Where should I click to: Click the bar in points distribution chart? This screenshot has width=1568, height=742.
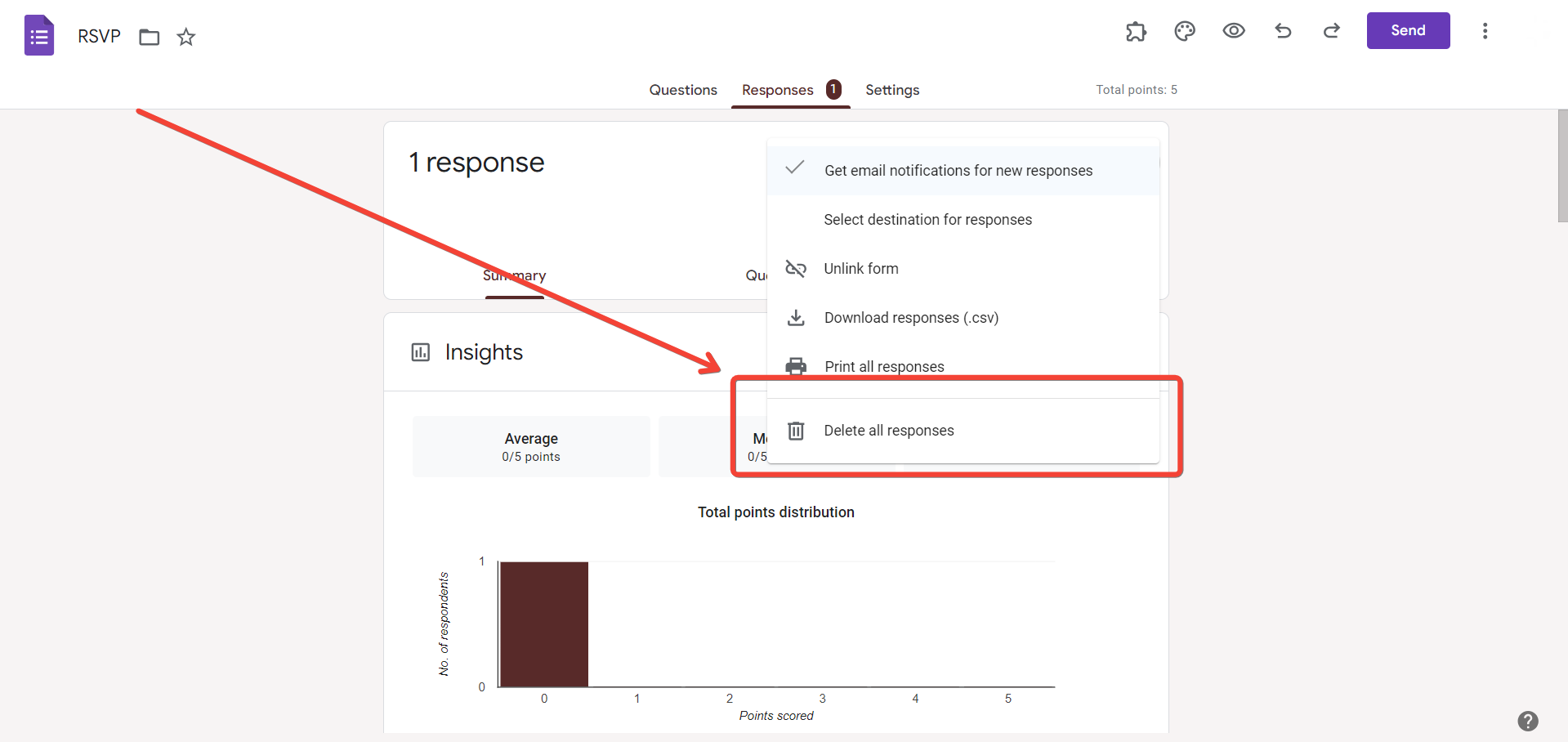click(x=544, y=624)
